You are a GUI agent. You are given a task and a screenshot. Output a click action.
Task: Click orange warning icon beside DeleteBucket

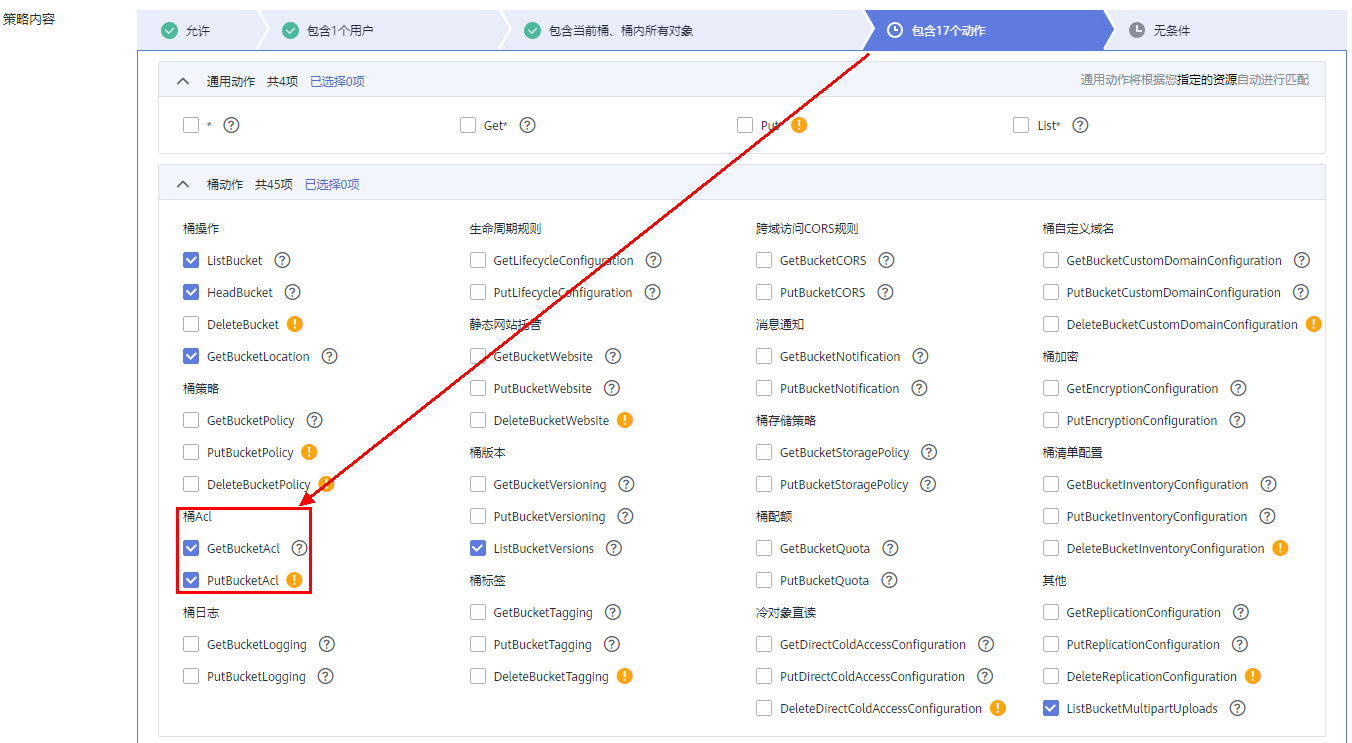click(x=295, y=324)
